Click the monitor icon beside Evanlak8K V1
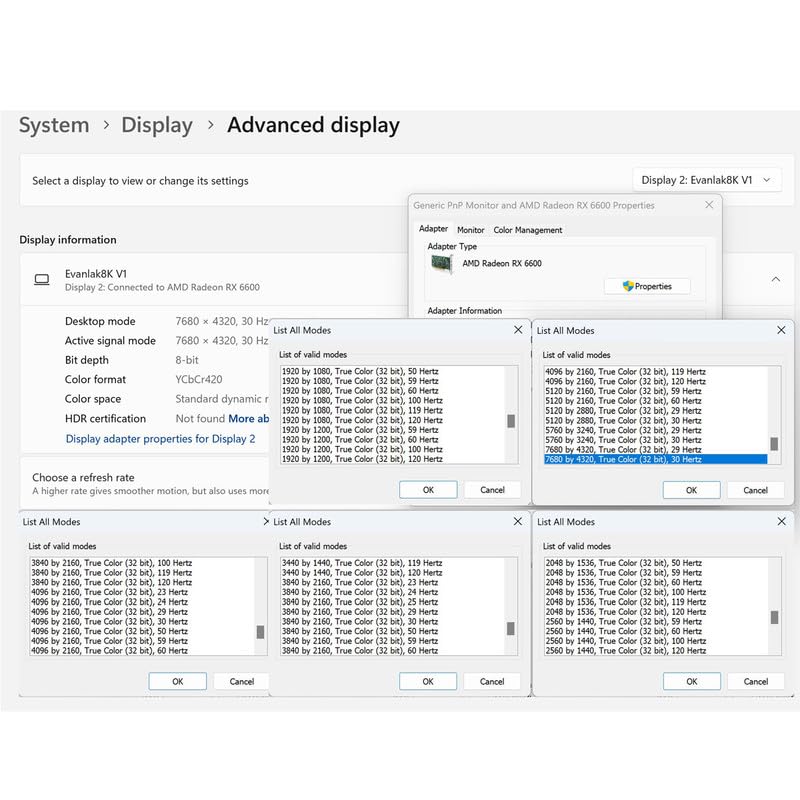The height and width of the screenshot is (800, 800). click(42, 280)
